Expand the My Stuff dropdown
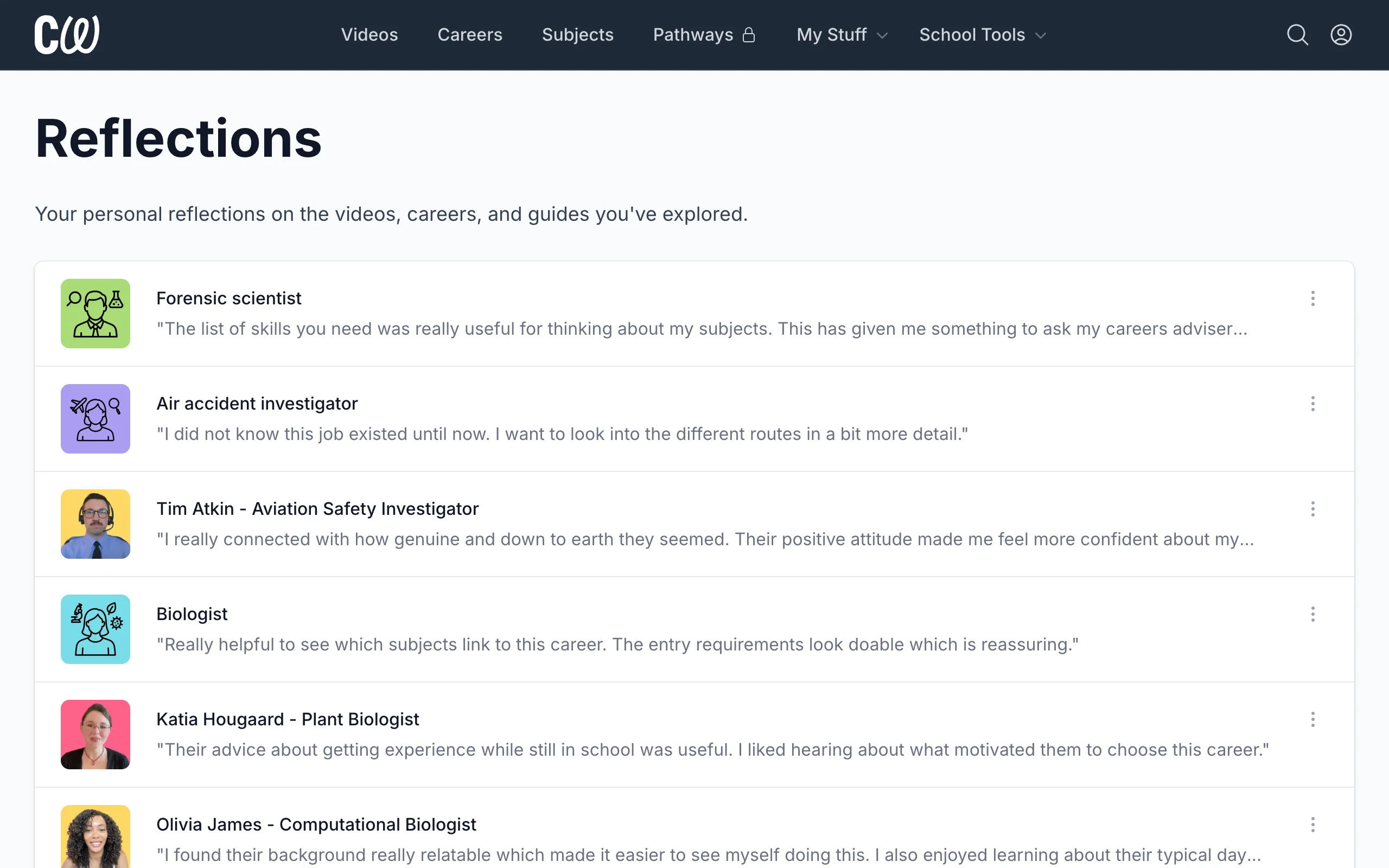Viewport: 1389px width, 868px height. pos(842,34)
